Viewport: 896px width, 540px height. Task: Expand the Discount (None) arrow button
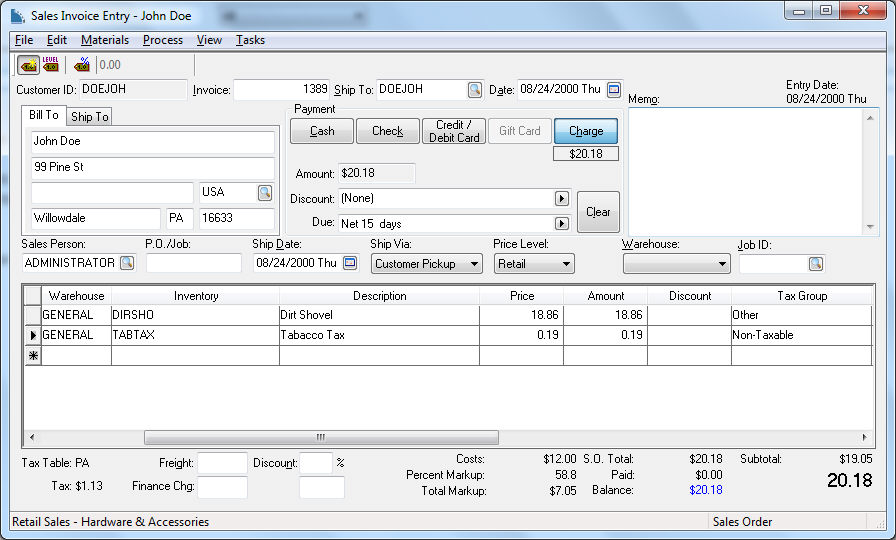pos(562,198)
